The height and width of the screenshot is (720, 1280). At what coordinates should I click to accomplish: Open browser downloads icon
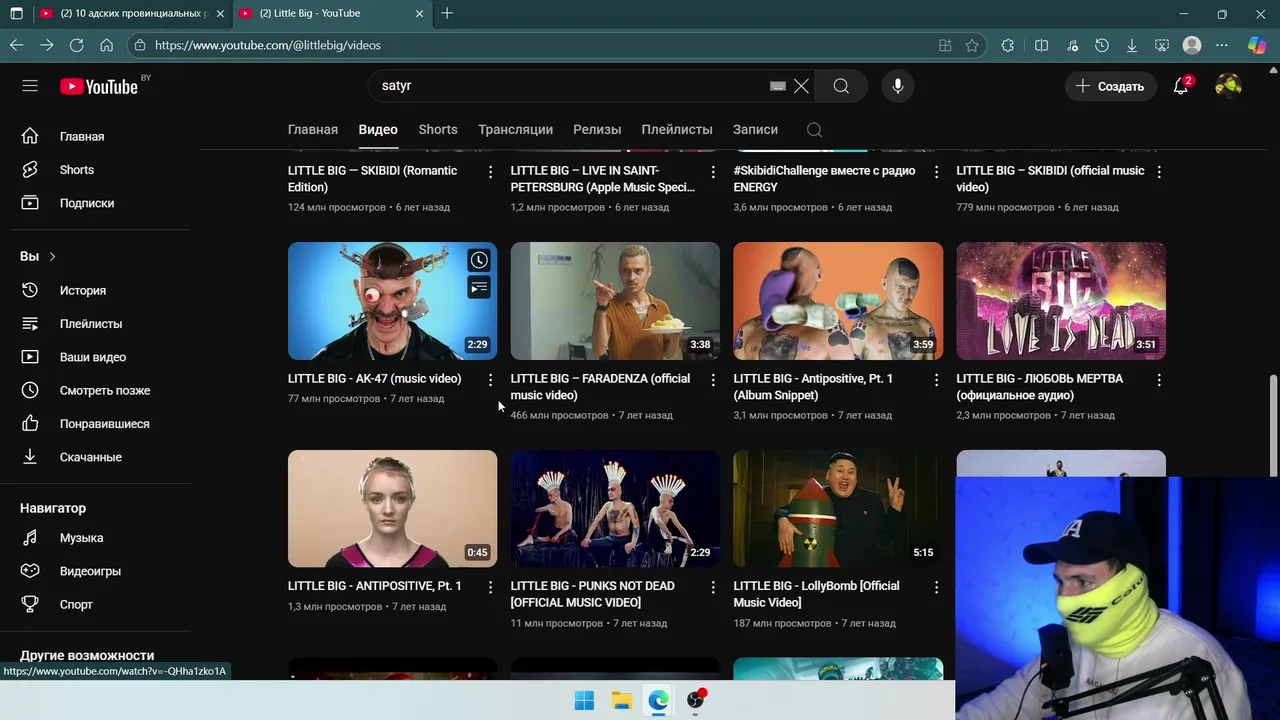(x=1132, y=45)
